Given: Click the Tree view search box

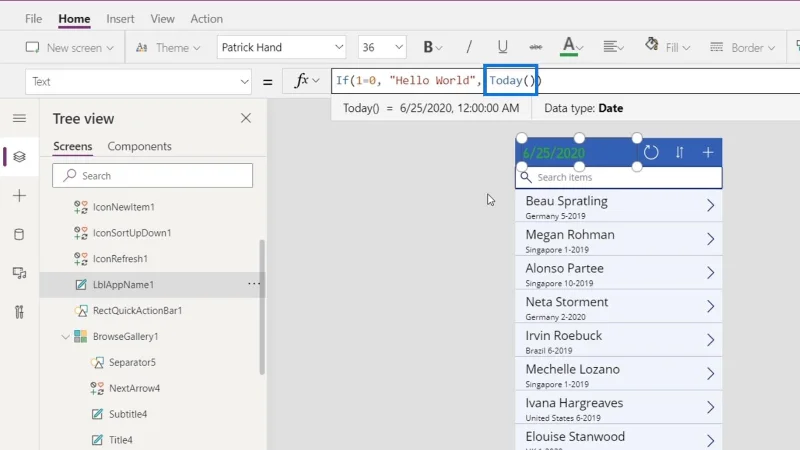Looking at the screenshot, I should (x=152, y=176).
